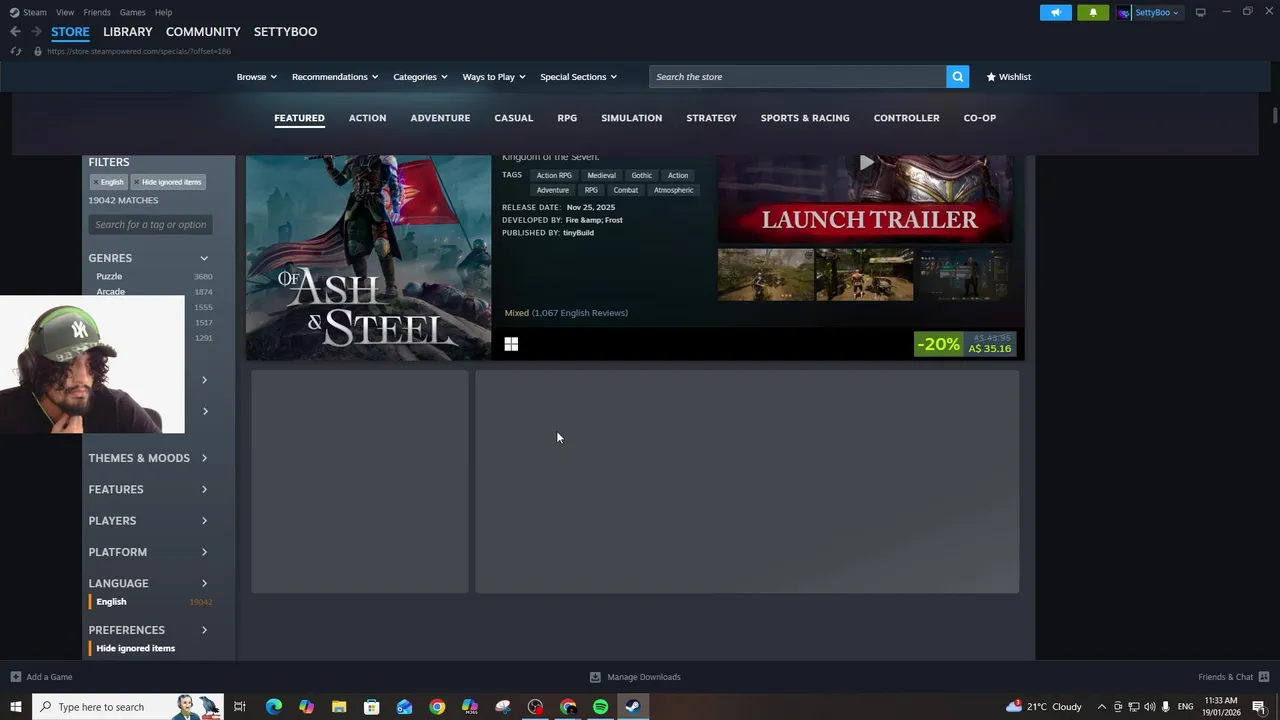Screen dimensions: 1280x720
Task: Launch Microsoft Edge from taskbar
Action: click(x=273, y=707)
